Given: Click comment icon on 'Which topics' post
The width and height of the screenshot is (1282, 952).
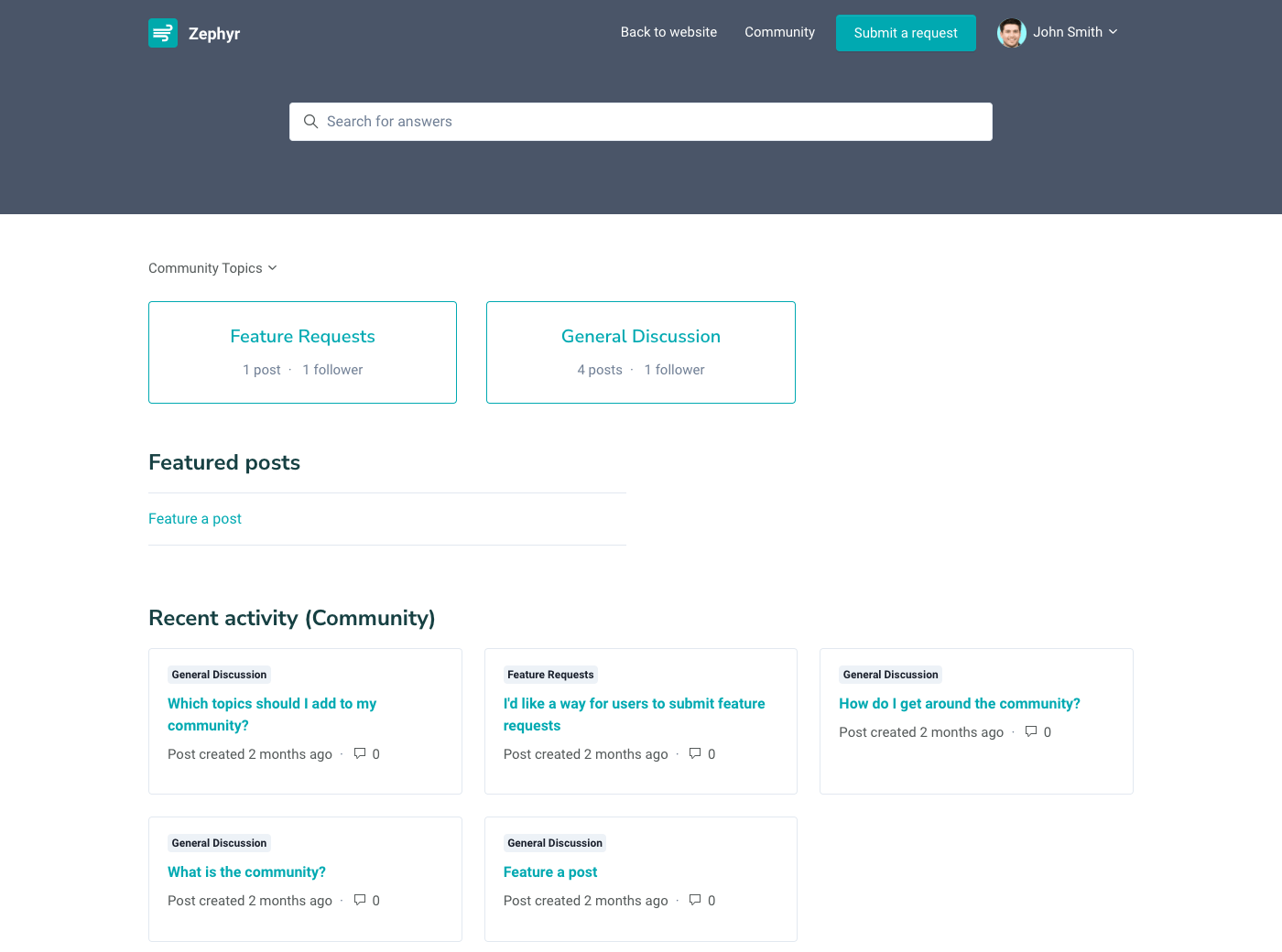Looking at the screenshot, I should coord(360,753).
